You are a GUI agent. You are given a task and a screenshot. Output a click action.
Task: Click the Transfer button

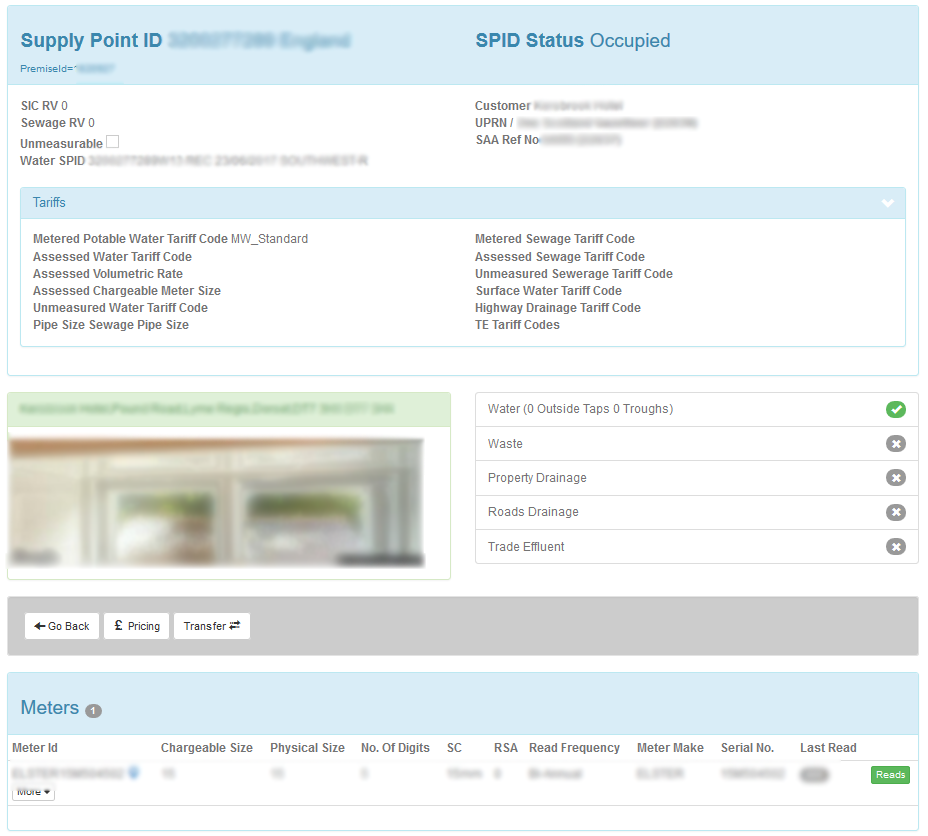point(212,626)
